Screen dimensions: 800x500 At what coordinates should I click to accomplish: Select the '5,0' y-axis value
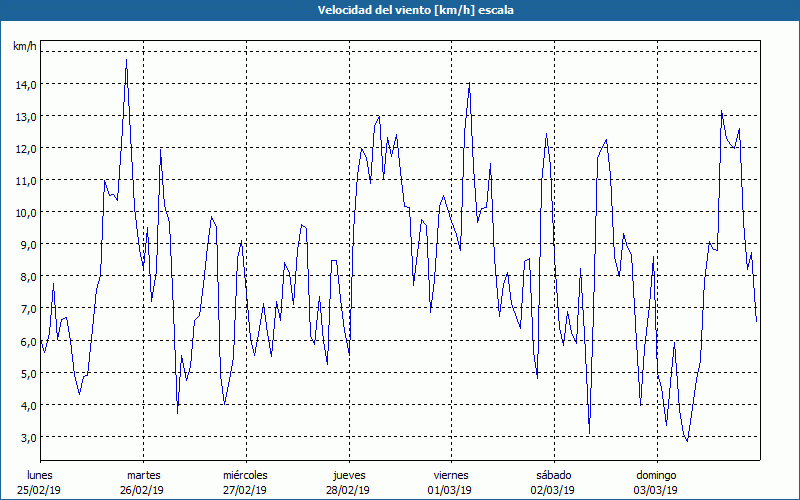pos(29,373)
